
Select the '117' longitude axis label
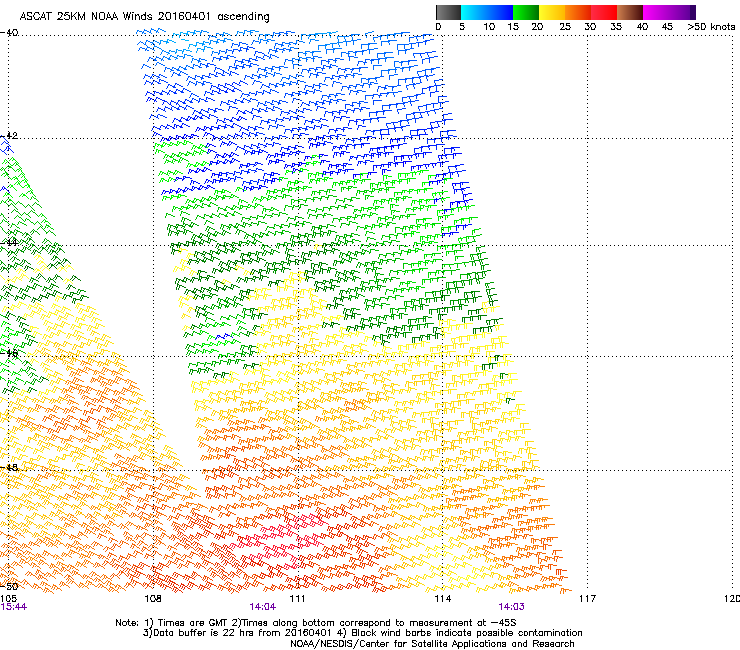tap(588, 599)
